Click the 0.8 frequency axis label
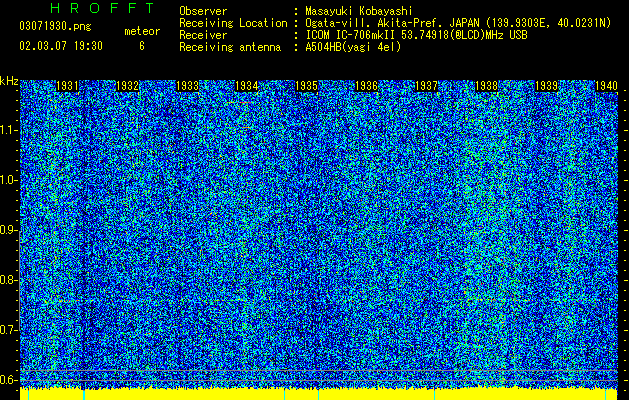Screen dimensions: 629x400 [8, 280]
